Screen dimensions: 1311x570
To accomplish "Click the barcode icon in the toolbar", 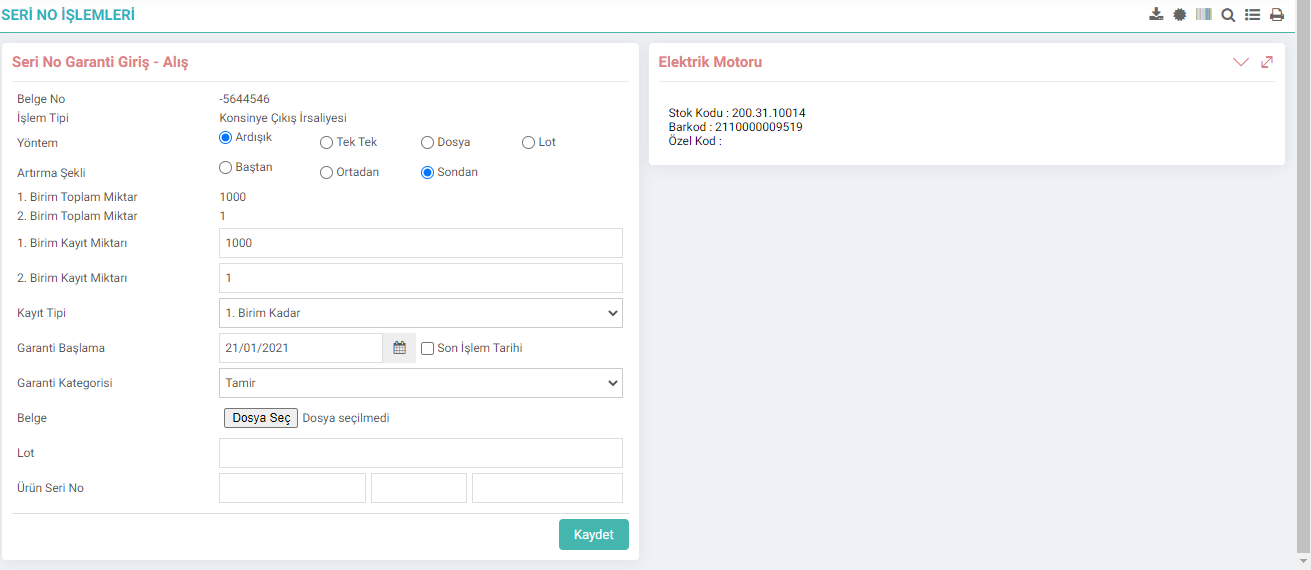I will coord(1204,14).
